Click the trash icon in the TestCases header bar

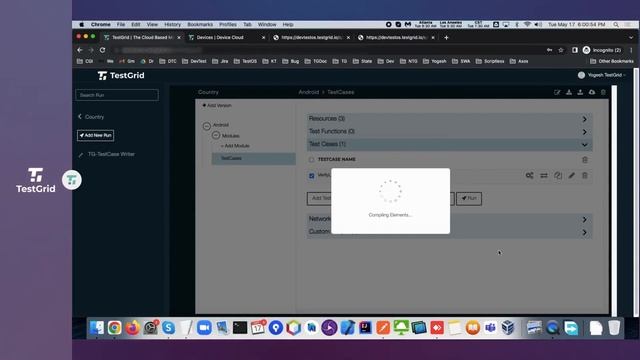[603, 92]
